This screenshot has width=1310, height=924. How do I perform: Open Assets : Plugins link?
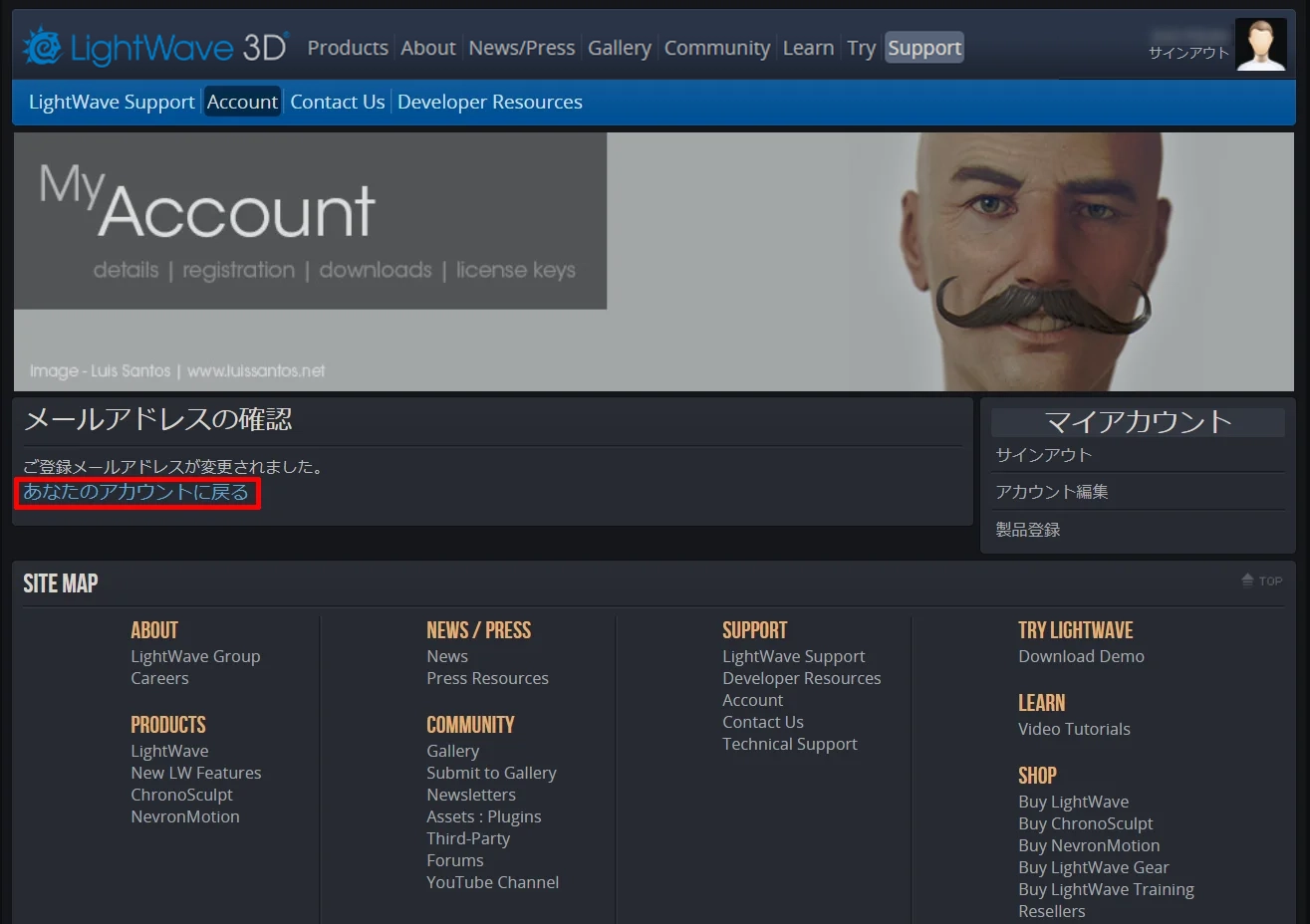pos(484,816)
